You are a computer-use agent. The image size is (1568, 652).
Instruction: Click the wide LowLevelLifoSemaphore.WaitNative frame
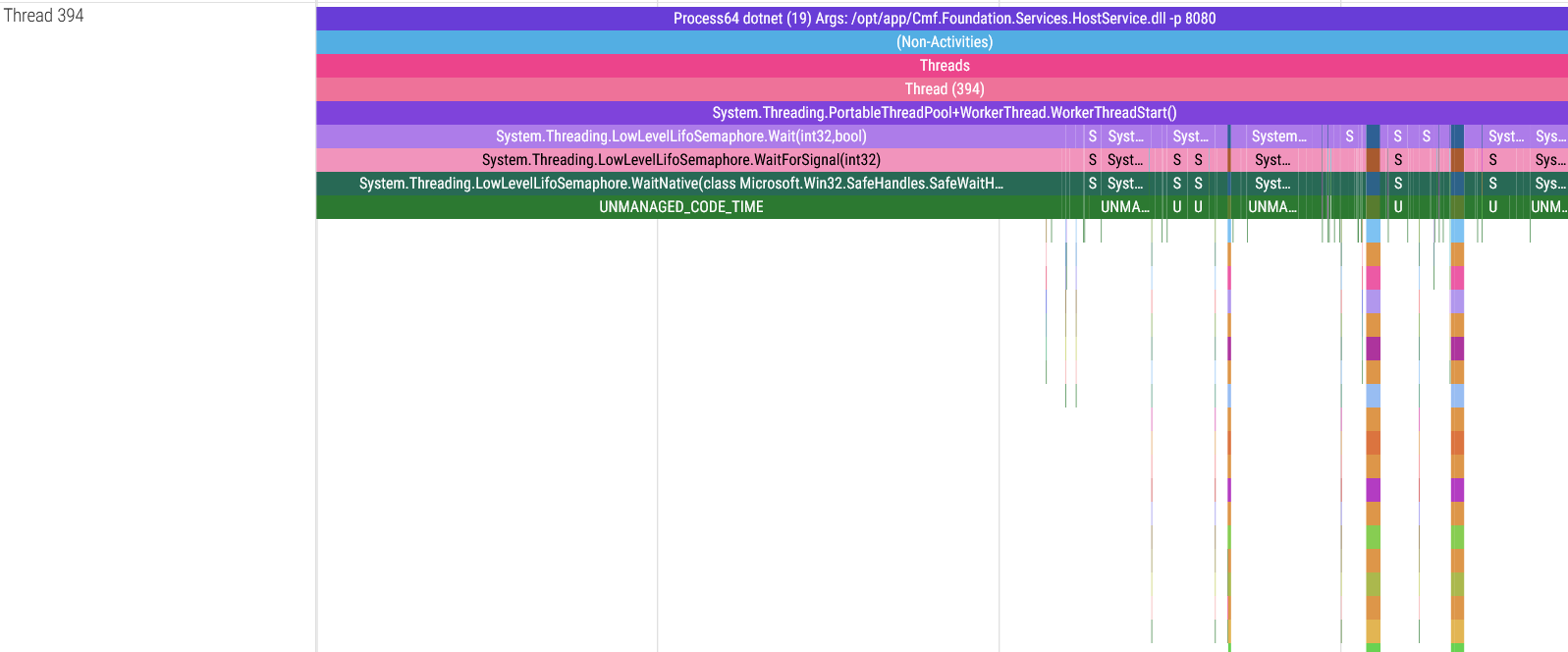pyautogui.click(x=680, y=184)
